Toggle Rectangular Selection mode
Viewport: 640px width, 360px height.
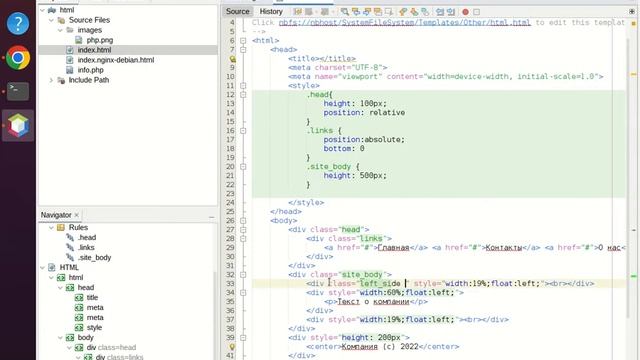[x=389, y=12]
